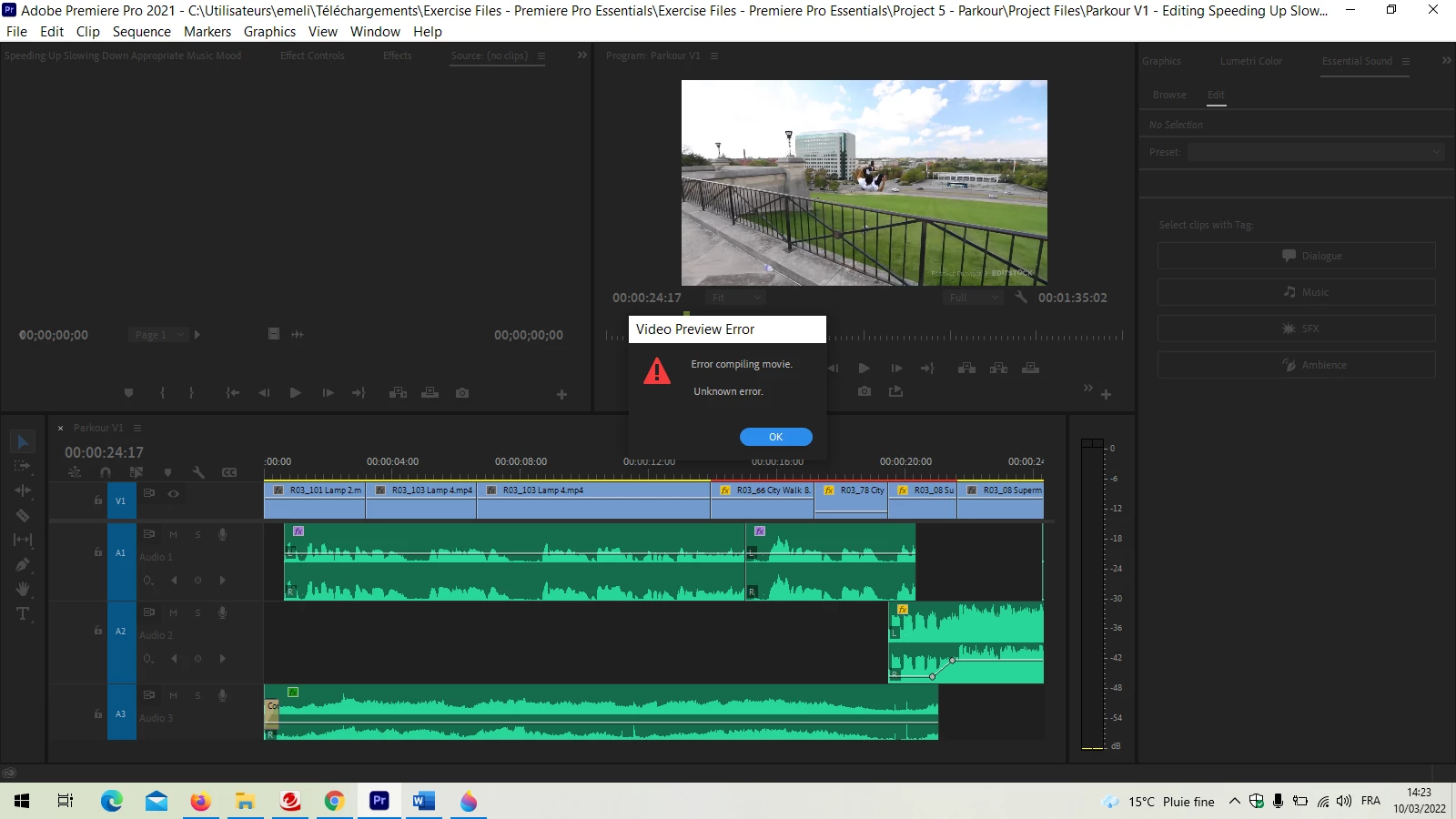This screenshot has width=1456, height=819.
Task: Click Overwrite button in Source monitor
Action: click(430, 393)
